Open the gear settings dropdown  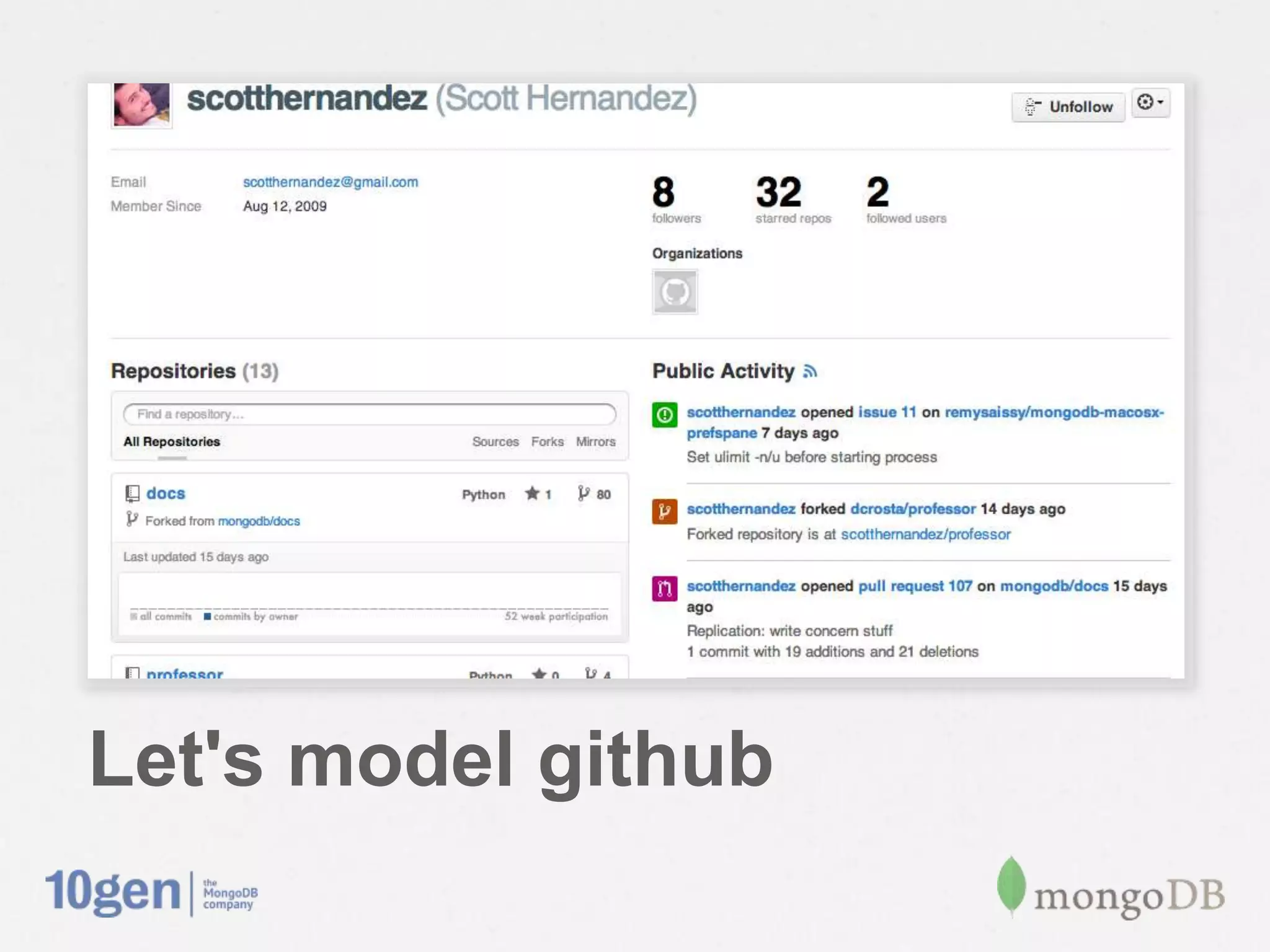coord(1151,102)
